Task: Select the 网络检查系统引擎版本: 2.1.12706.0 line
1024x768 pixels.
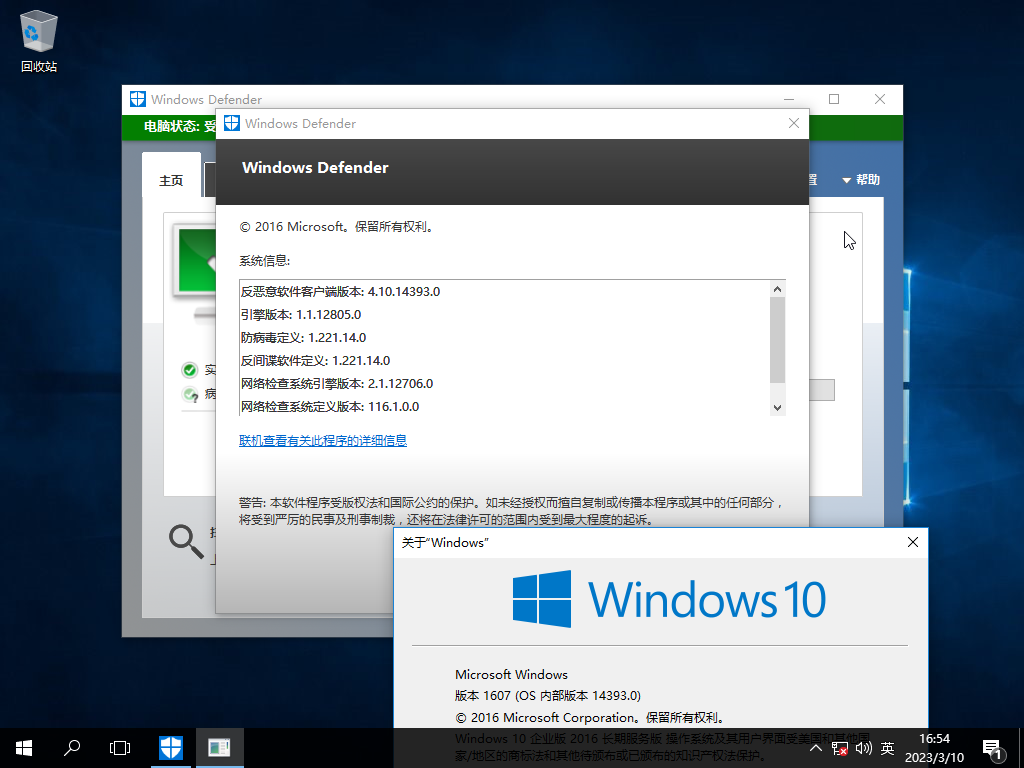Action: click(x=337, y=383)
